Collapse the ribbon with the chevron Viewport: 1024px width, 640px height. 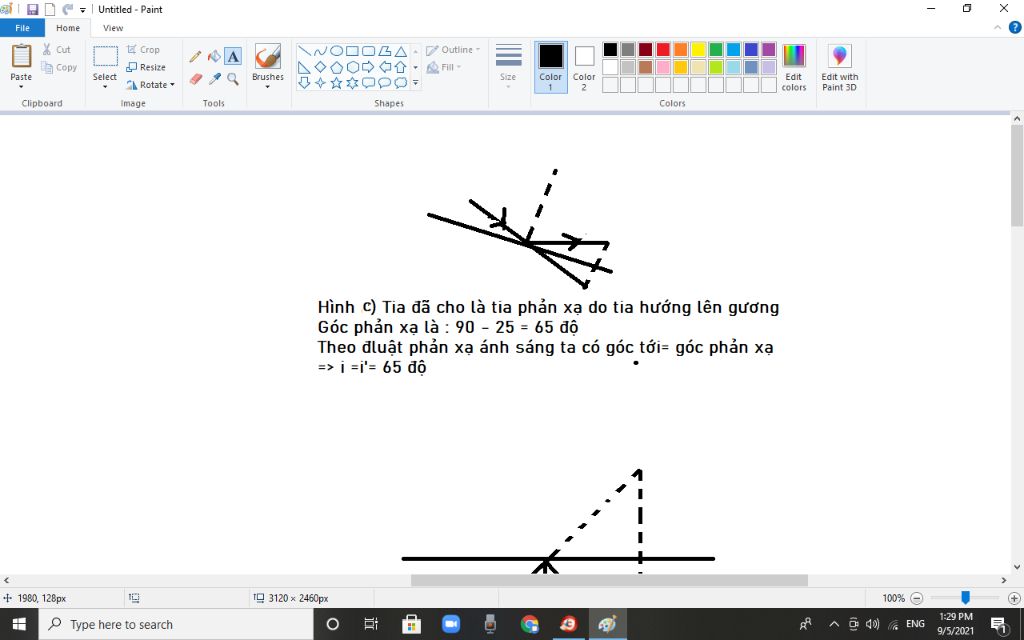998,27
